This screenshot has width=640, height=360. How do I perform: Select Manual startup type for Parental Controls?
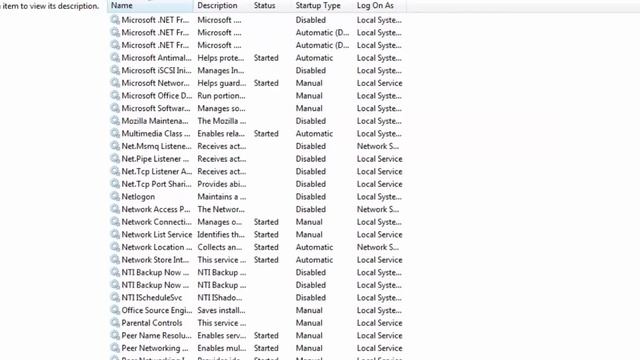coord(309,323)
